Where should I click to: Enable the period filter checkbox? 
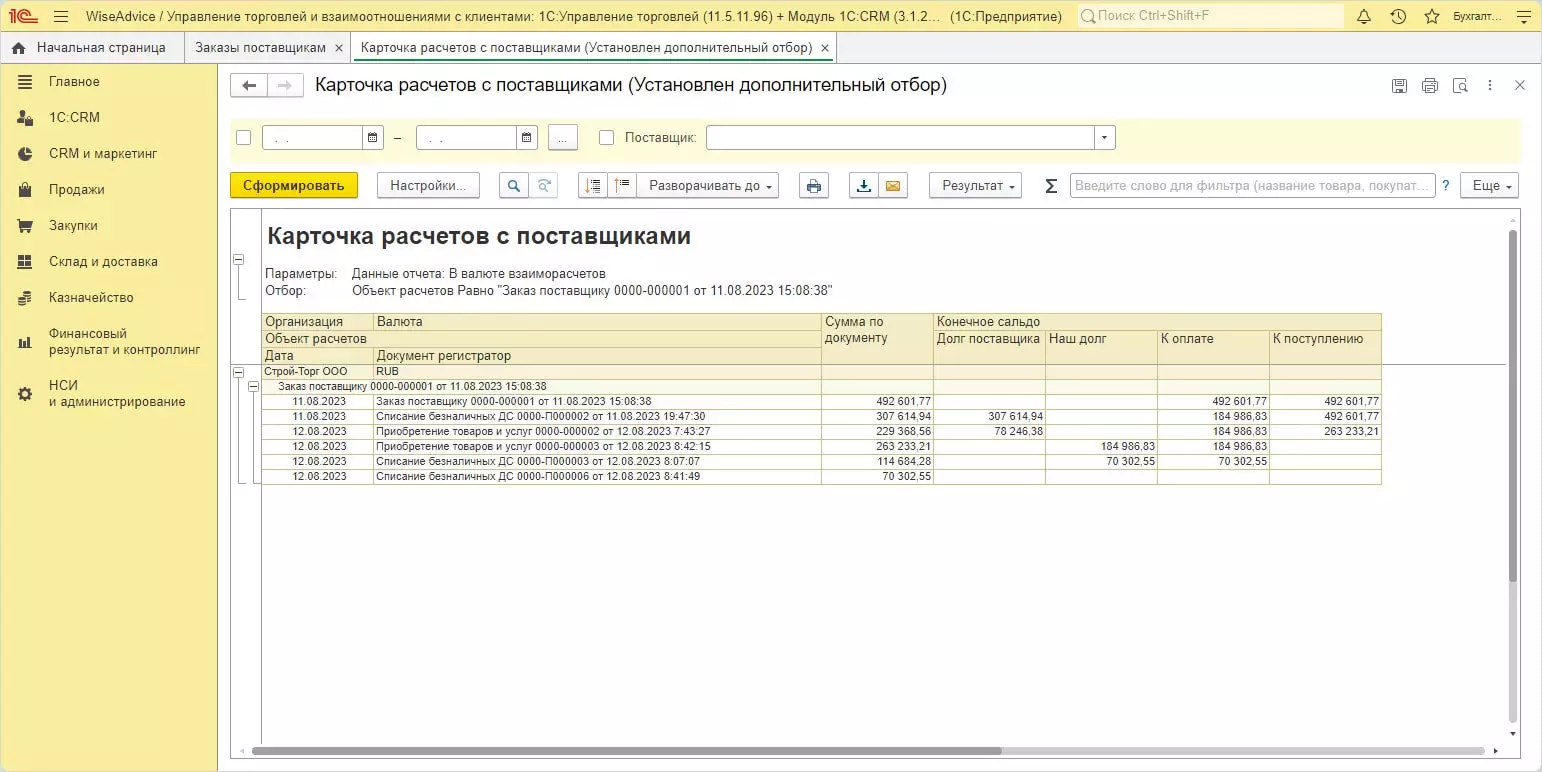(x=243, y=138)
